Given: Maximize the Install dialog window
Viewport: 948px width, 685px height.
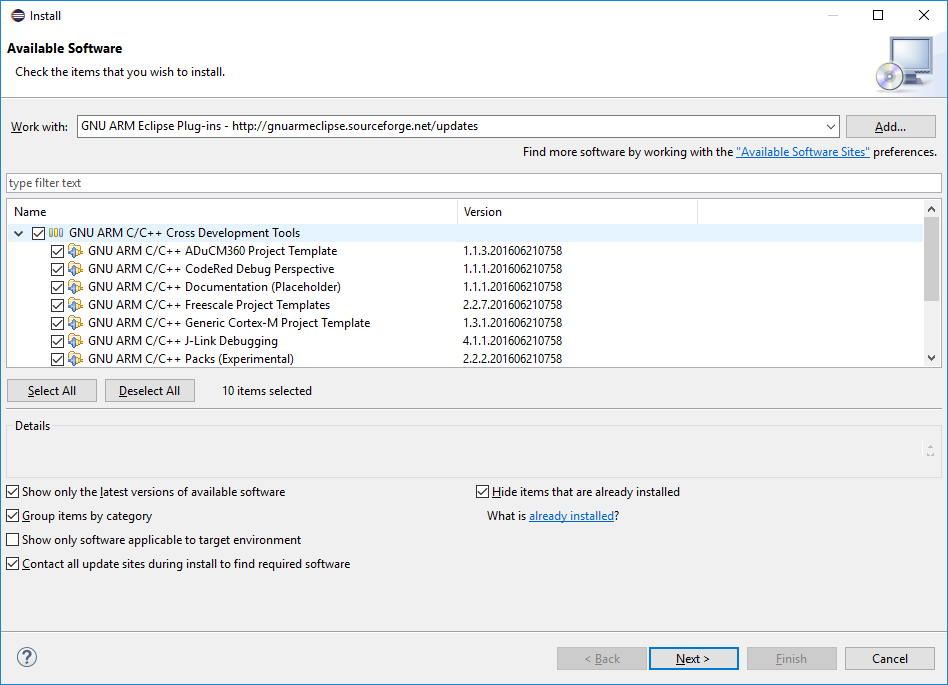Looking at the screenshot, I should coord(878,15).
